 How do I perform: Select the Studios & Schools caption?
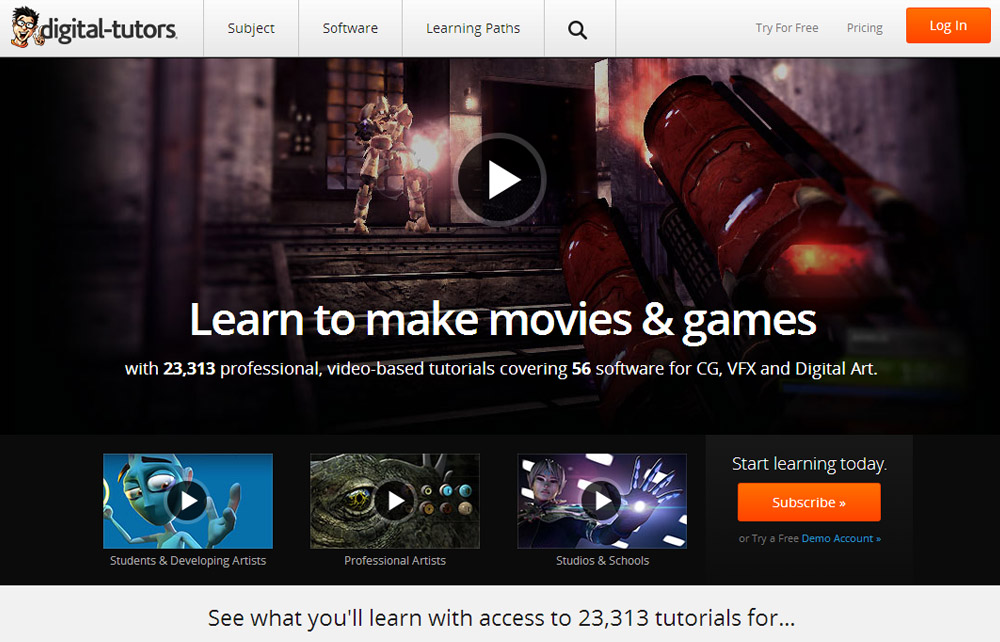(x=602, y=561)
